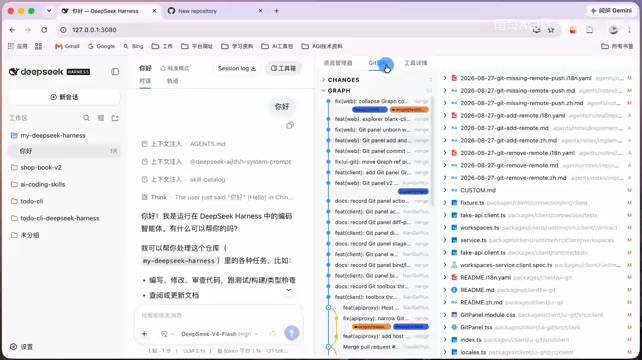Open the README.zh.md file row

pos(538,302)
